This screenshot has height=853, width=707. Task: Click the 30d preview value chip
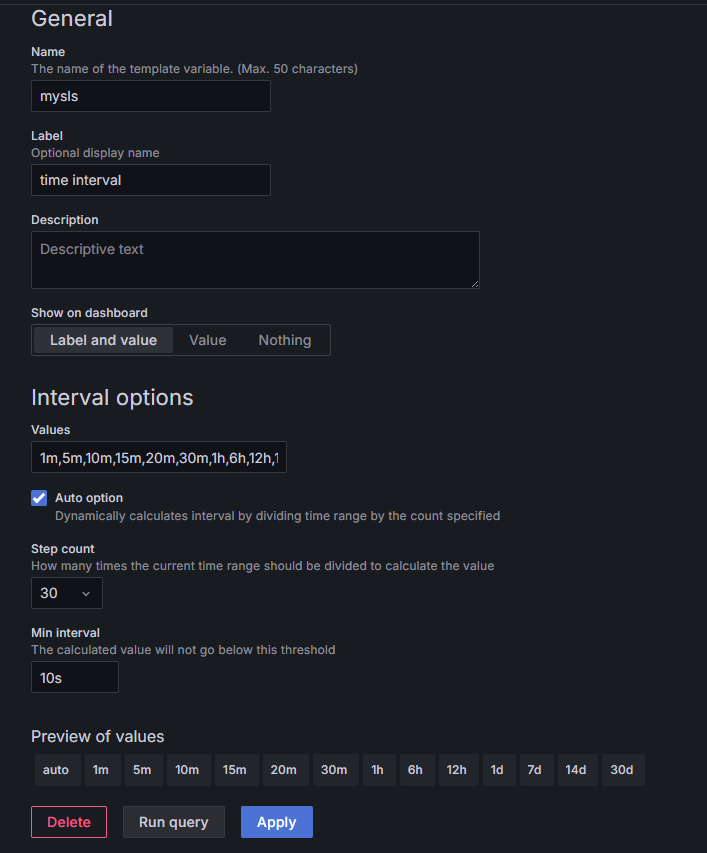coord(622,770)
